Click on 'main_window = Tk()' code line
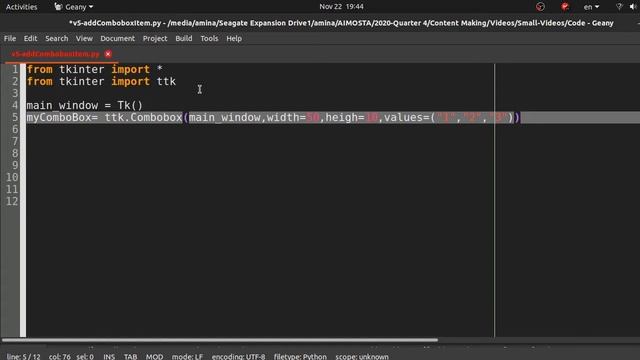This screenshot has width=640, height=360. (85, 105)
